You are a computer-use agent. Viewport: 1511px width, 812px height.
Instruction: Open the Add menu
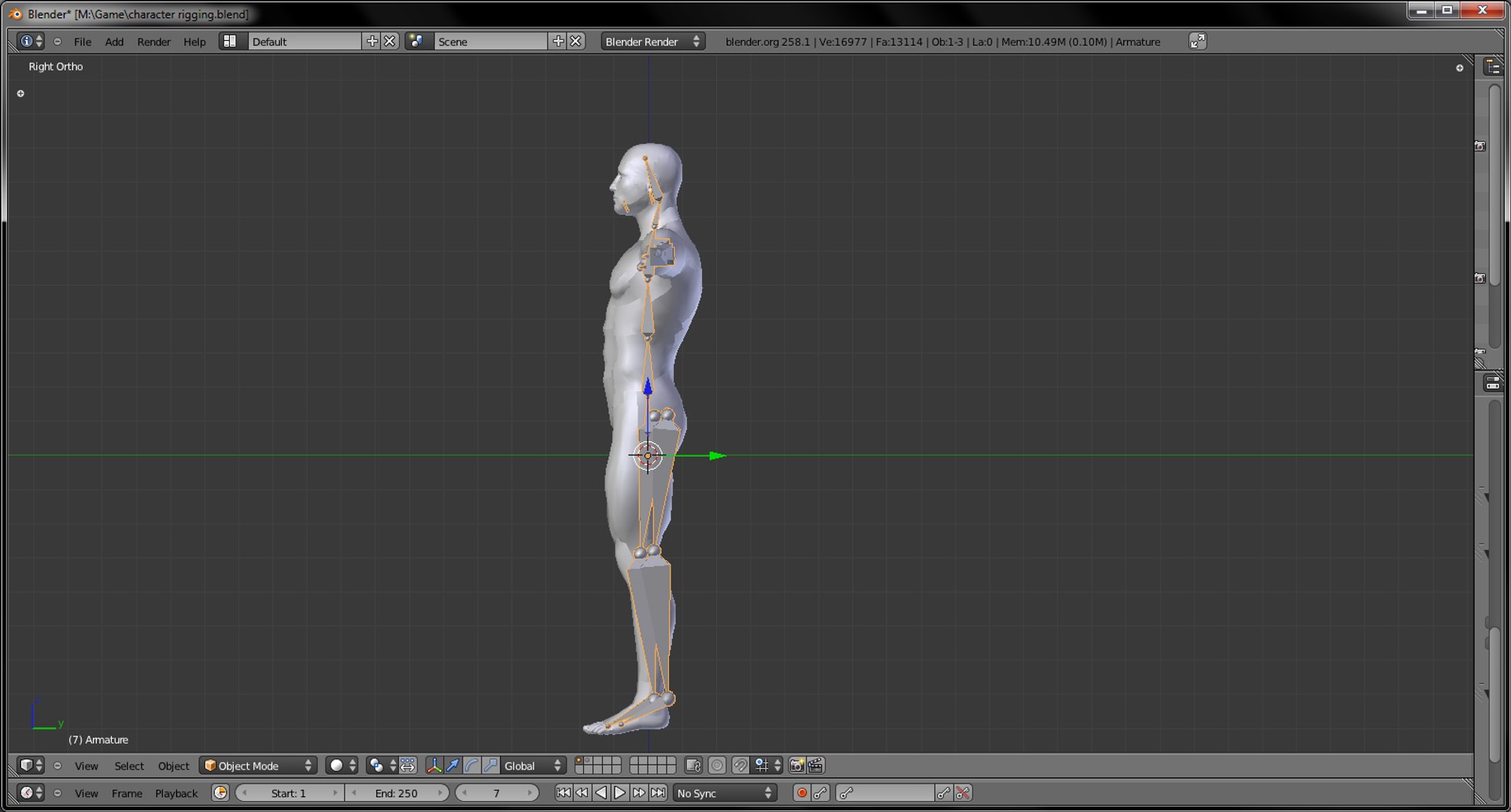pos(114,42)
